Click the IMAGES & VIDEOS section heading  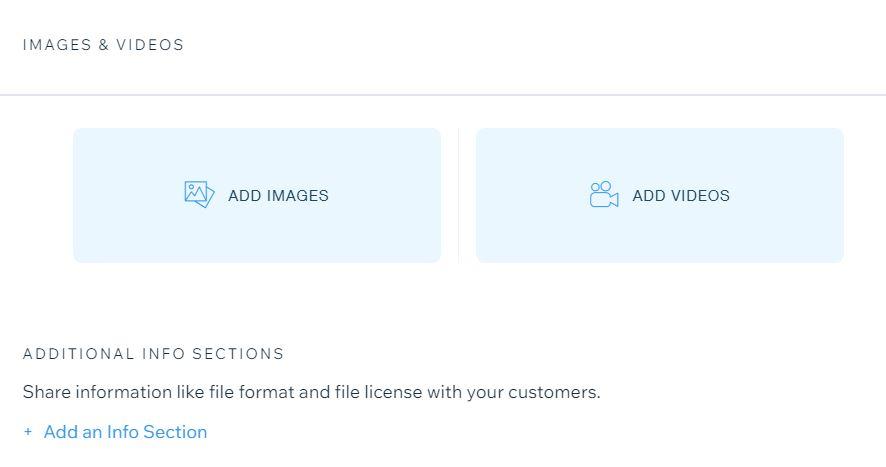tap(103, 45)
